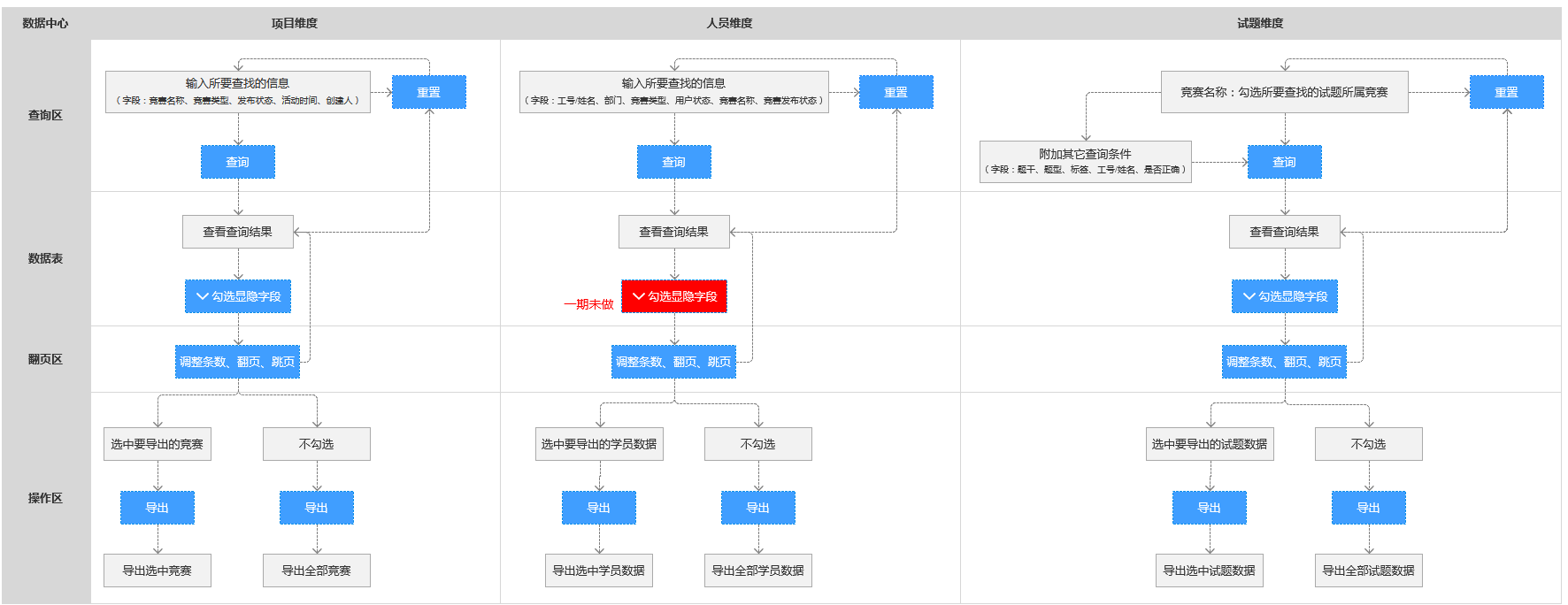Expand the blue 勾选显隐字段 dropdown in 项目维度
Image resolution: width=1568 pixels, height=605 pixels.
(x=237, y=296)
